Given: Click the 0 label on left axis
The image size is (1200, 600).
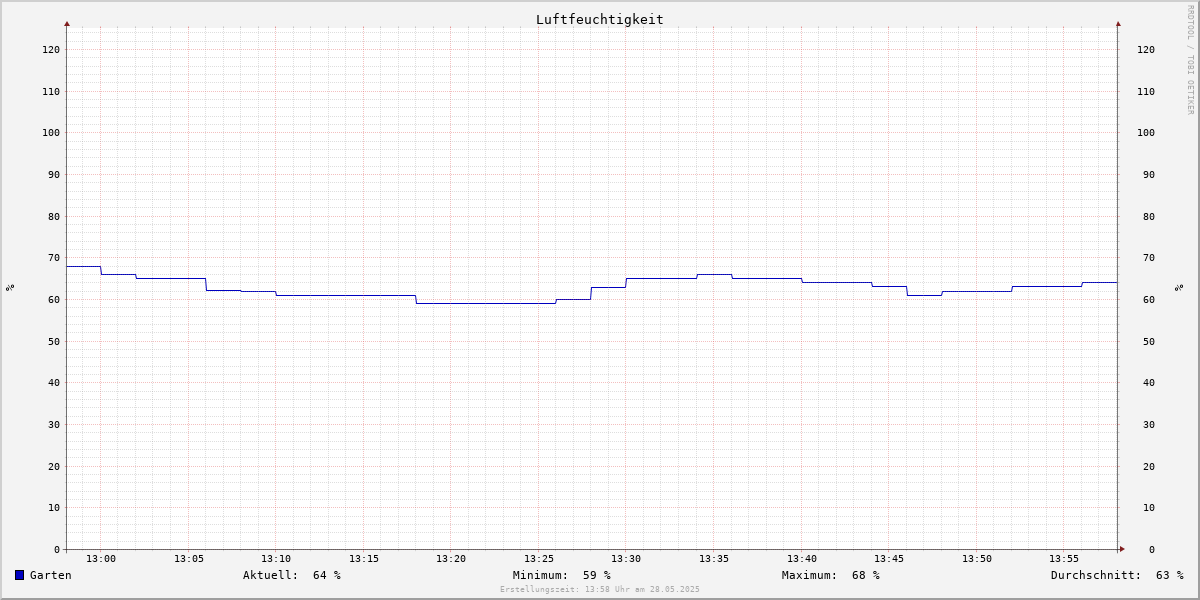Looking at the screenshot, I should point(57,549).
